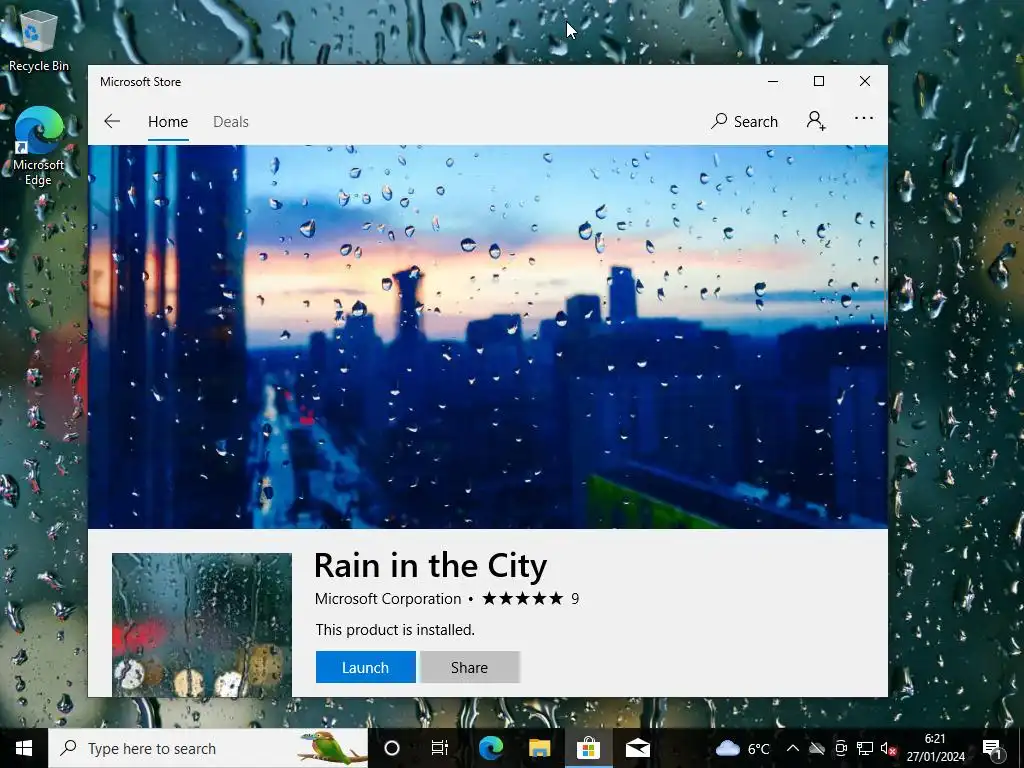The width and height of the screenshot is (1024, 768).
Task: Click the muted volume tray icon
Action: point(888,749)
